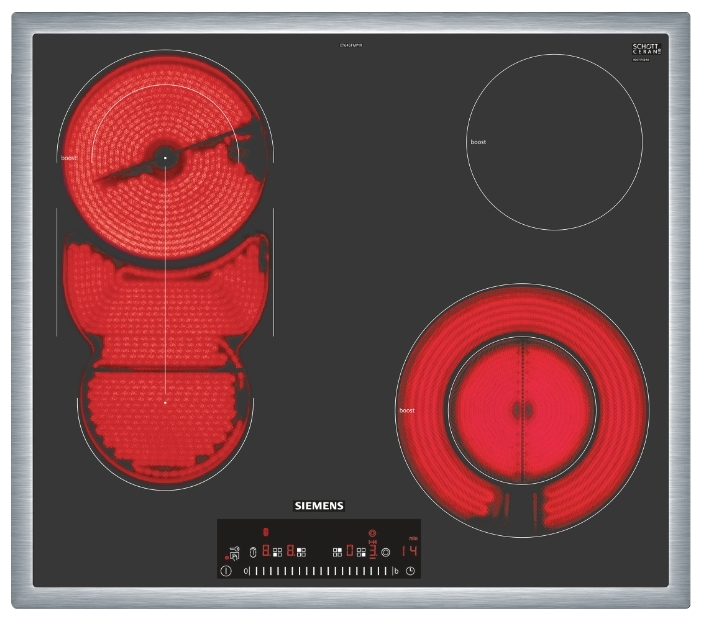This screenshot has width=701, height=621.
Task: Set power slider to the '0' end
Action: pos(245,571)
